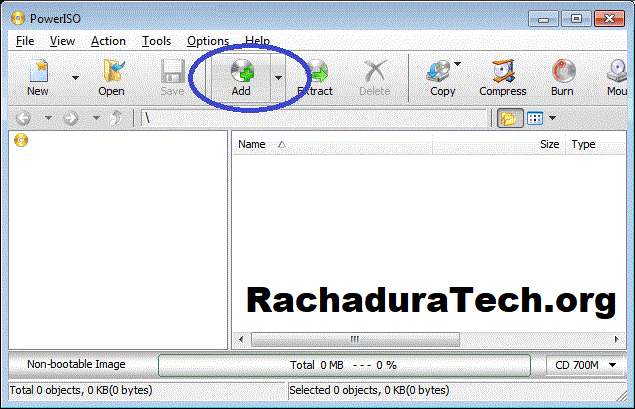Screen dimensions: 635x409
Task: Click the Total 0 MB capacity bar
Action: coord(344,365)
